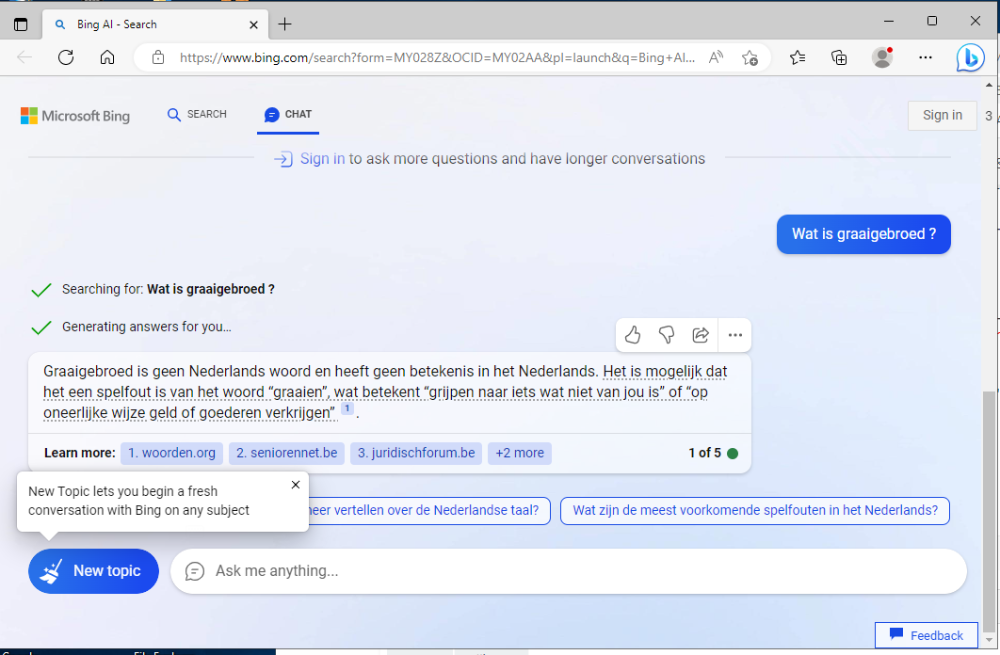Open the woorden.org source link
Screen dimensions: 1000x655
172,453
